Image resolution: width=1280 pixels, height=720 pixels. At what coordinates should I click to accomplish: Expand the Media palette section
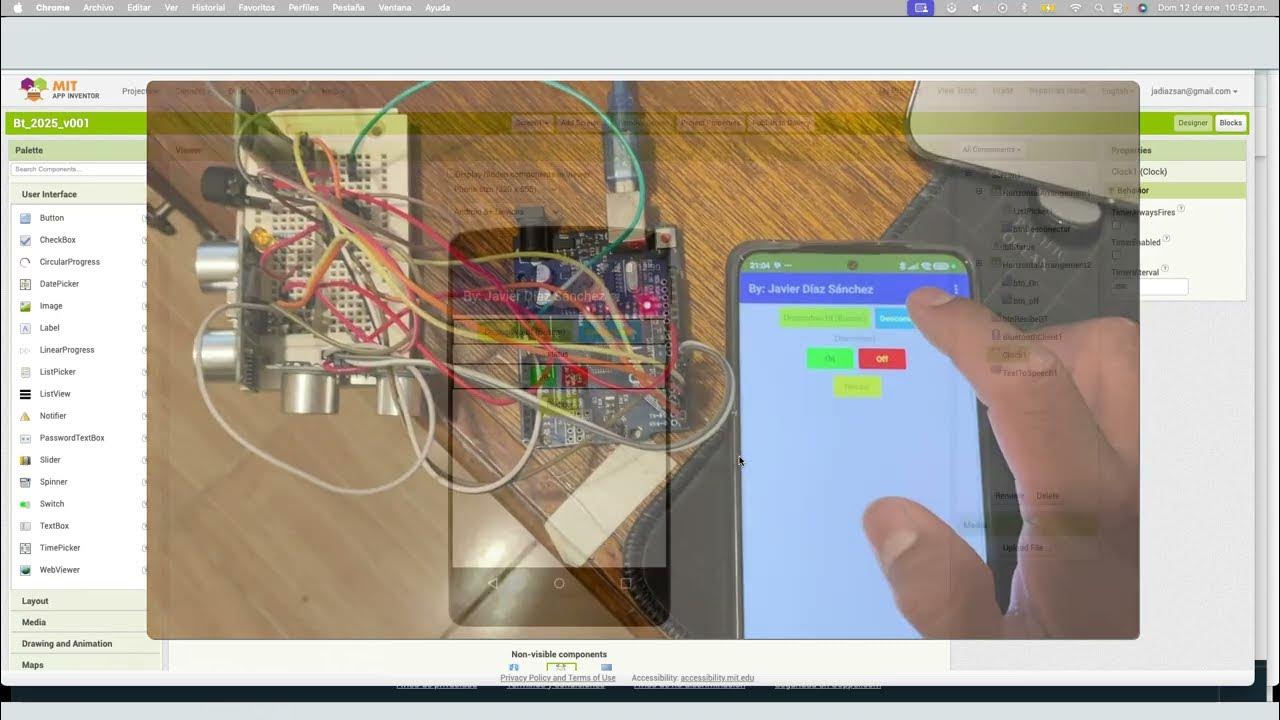[84, 622]
